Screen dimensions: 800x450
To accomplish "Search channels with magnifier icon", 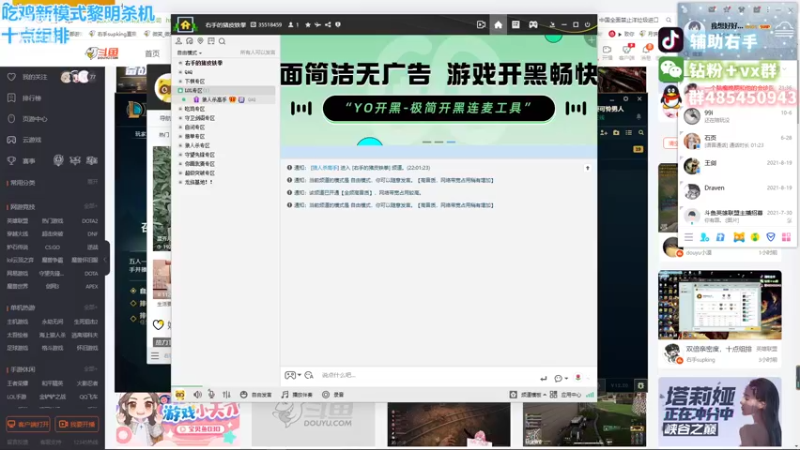I will pyautogui.click(x=222, y=41).
